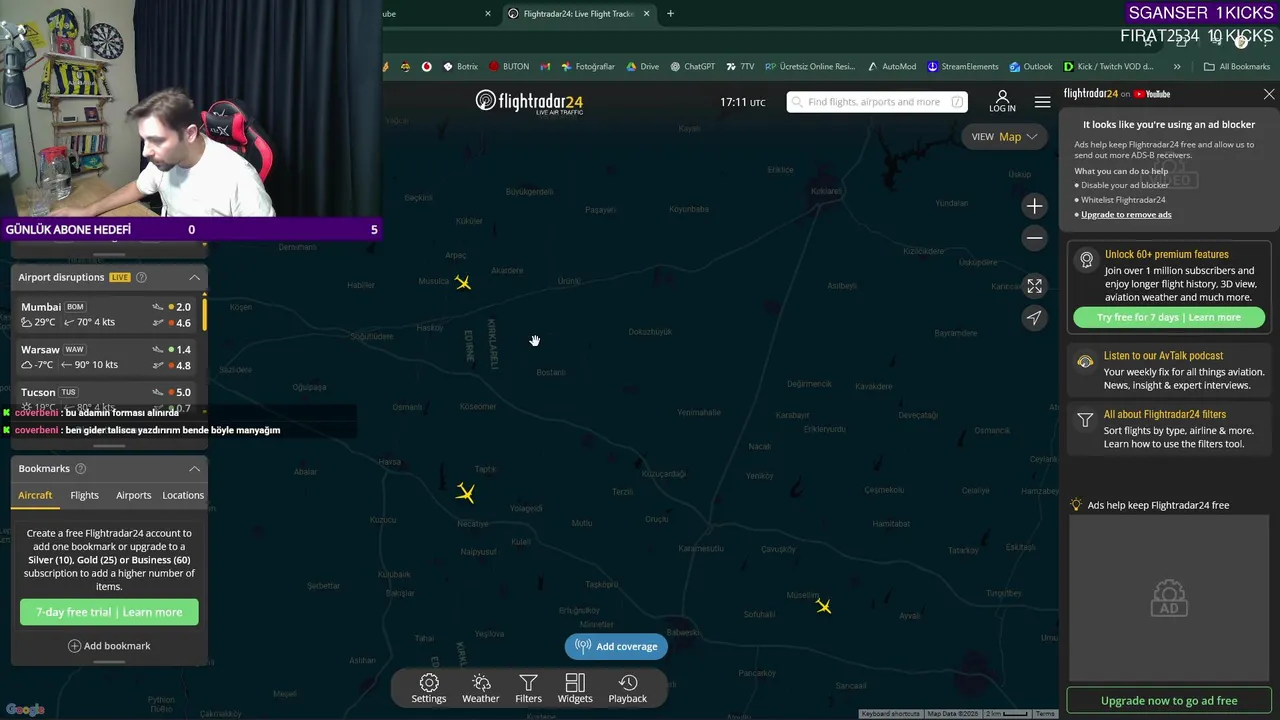Click the premium features ribbon icon
Image resolution: width=1280 pixels, height=720 pixels.
pos(1086,260)
